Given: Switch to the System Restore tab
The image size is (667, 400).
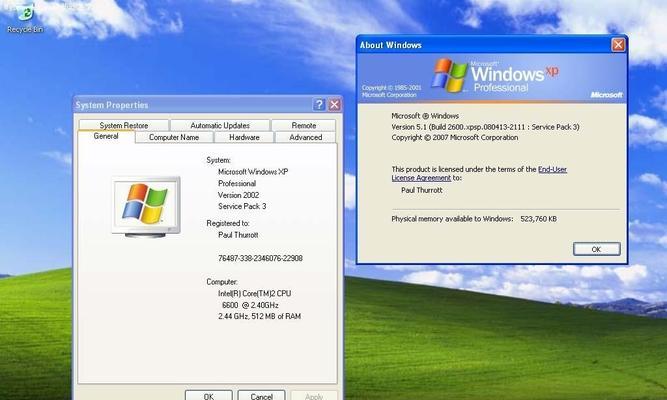Looking at the screenshot, I should tap(124, 125).
